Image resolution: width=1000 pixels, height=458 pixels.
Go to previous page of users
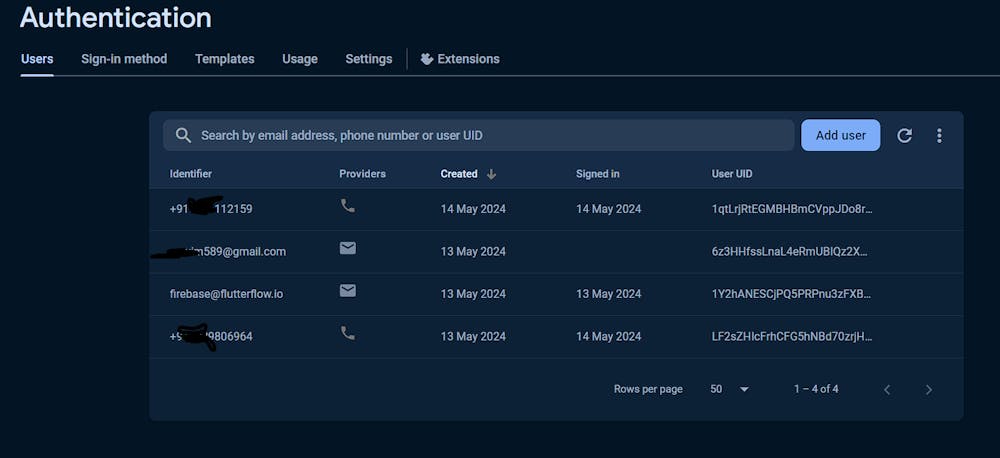coord(887,389)
